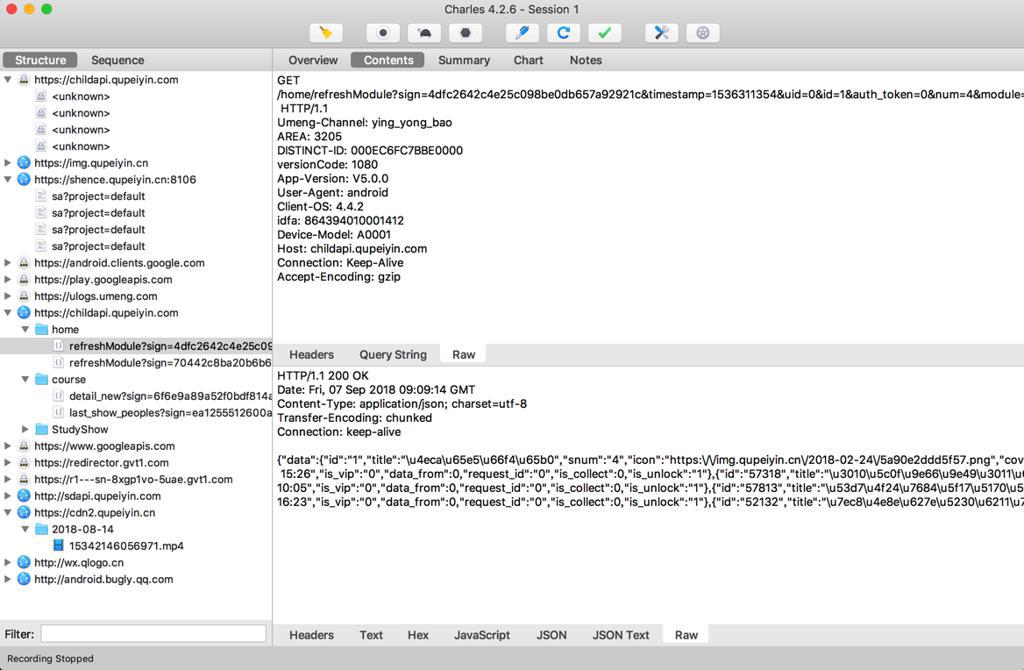Show request Query String tab

[392, 355]
